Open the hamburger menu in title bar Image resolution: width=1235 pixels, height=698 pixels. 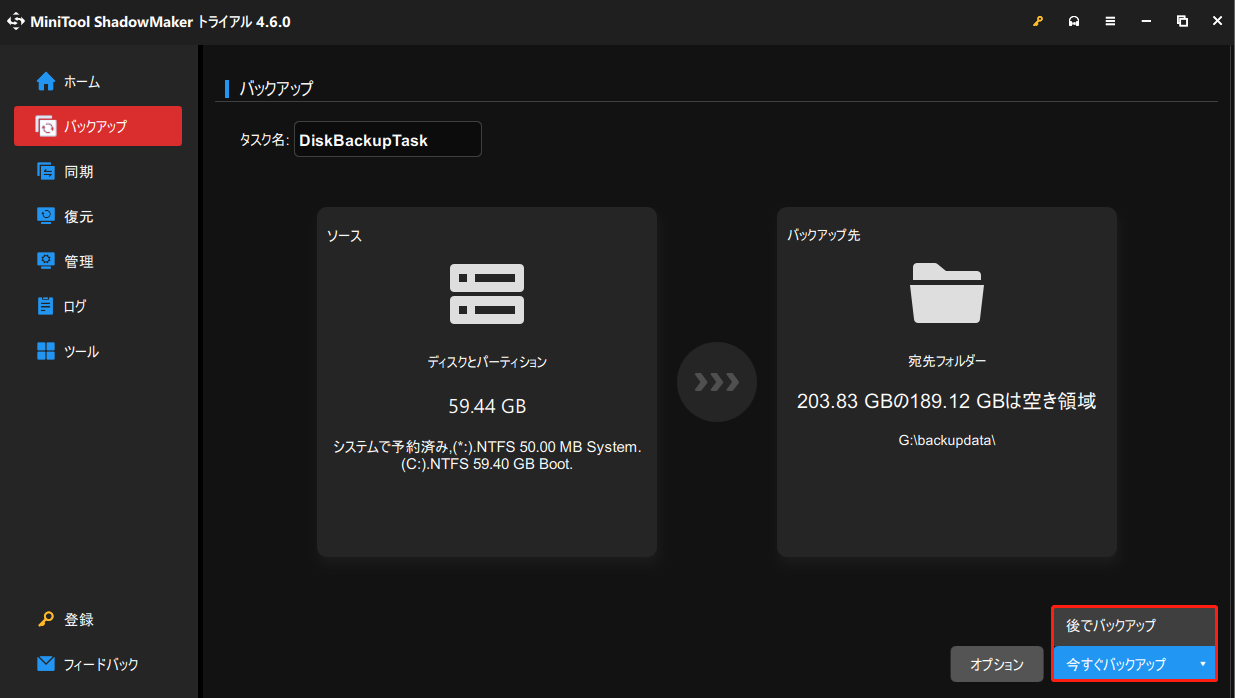(1110, 22)
